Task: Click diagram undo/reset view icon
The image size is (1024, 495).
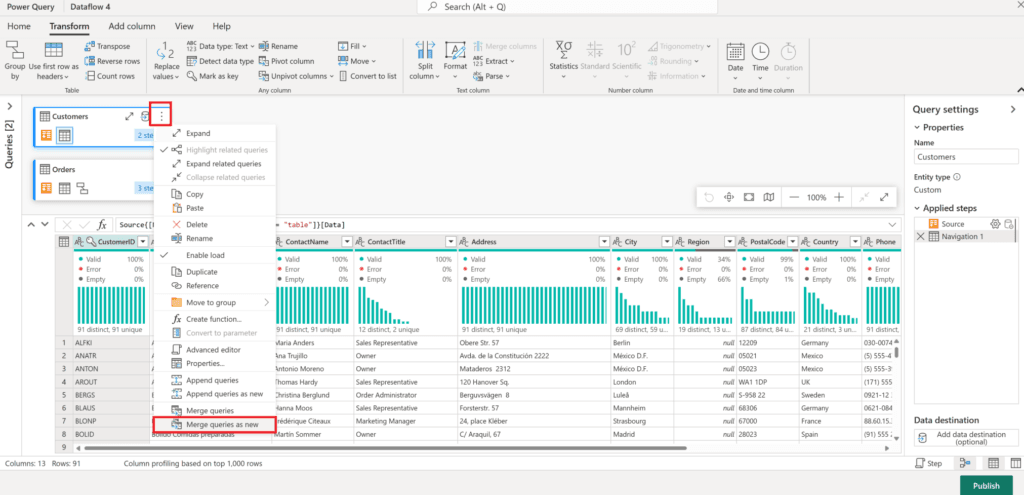Action: [709, 197]
